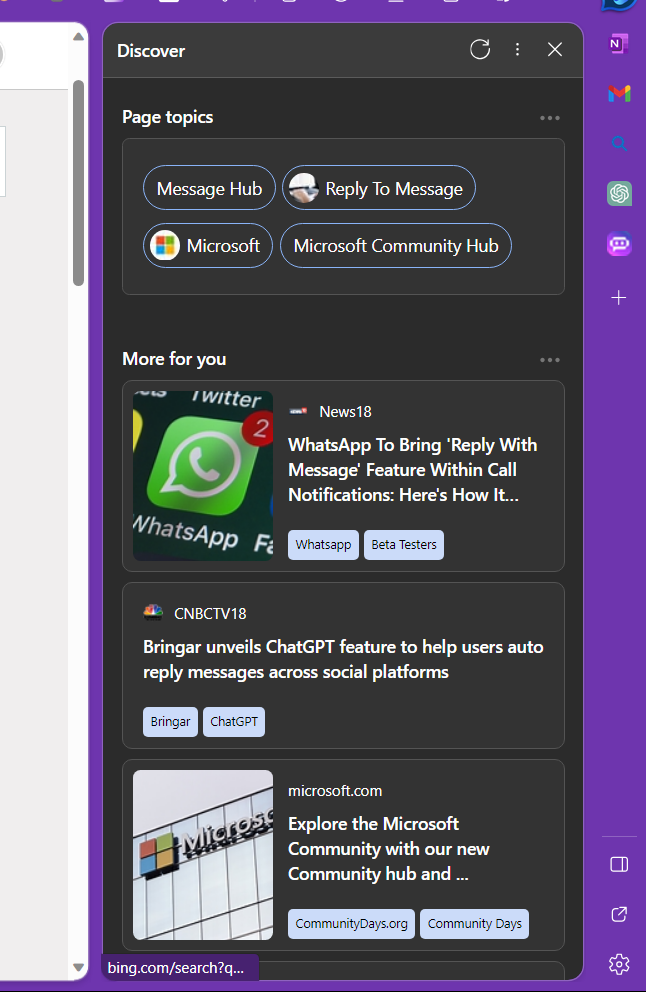Open OneNote from the sidebar
The height and width of the screenshot is (992, 646).
pos(619,44)
